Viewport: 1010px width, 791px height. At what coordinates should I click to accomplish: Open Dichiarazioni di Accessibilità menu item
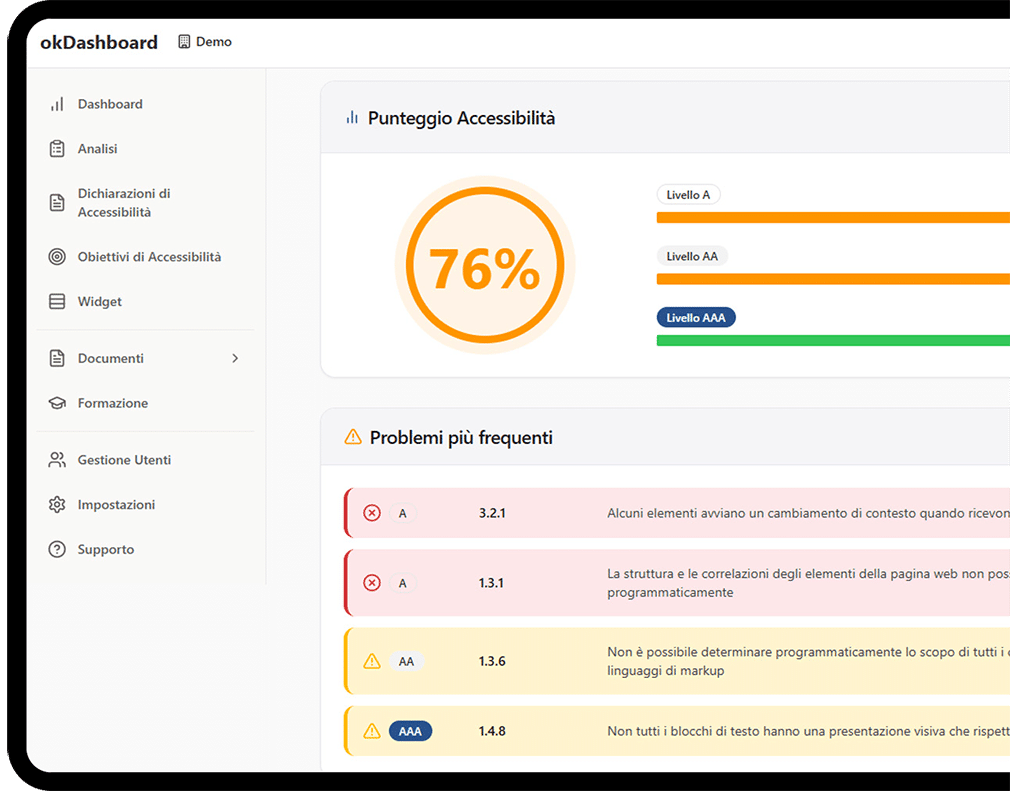(x=124, y=203)
